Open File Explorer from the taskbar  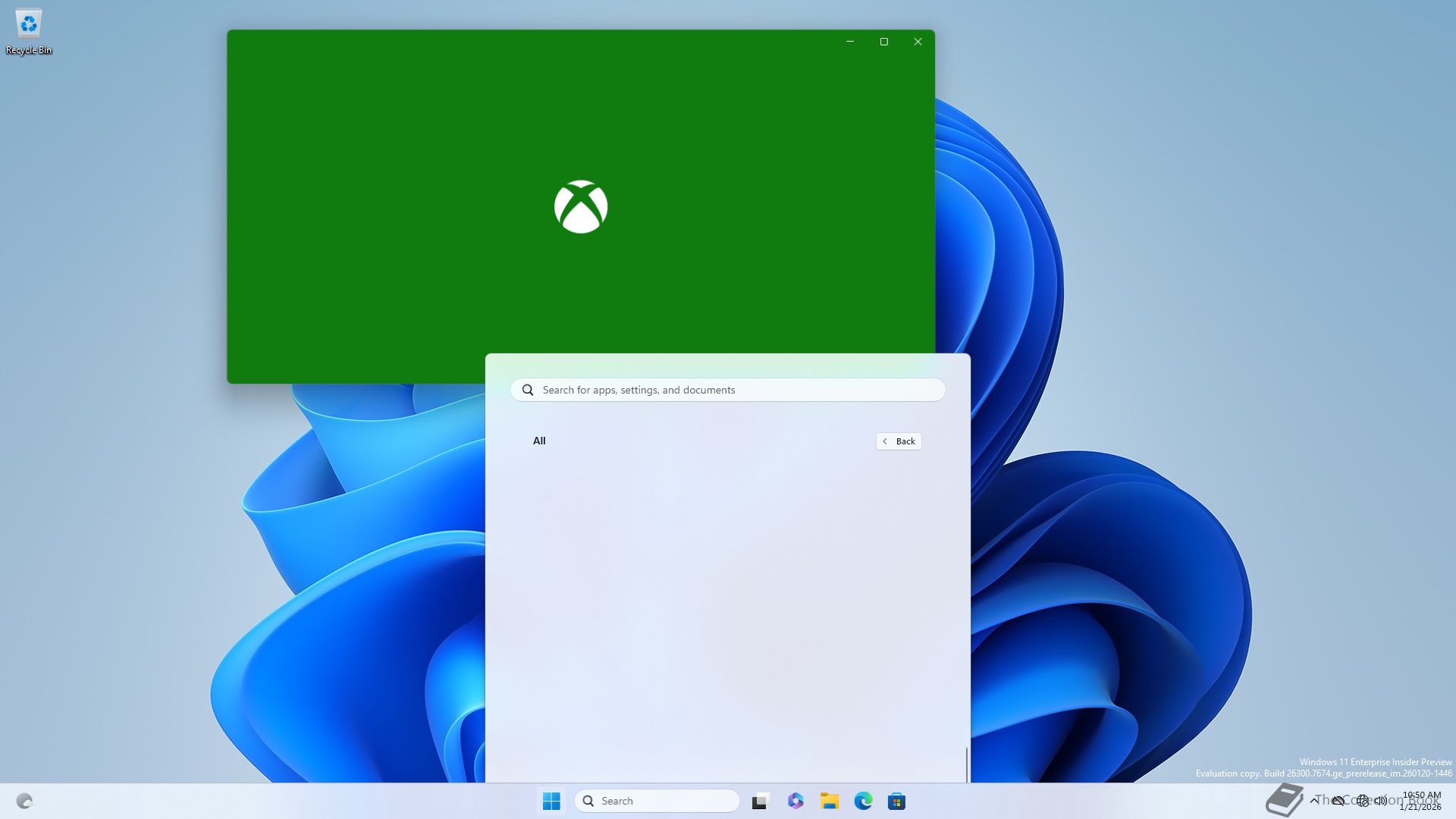829,801
